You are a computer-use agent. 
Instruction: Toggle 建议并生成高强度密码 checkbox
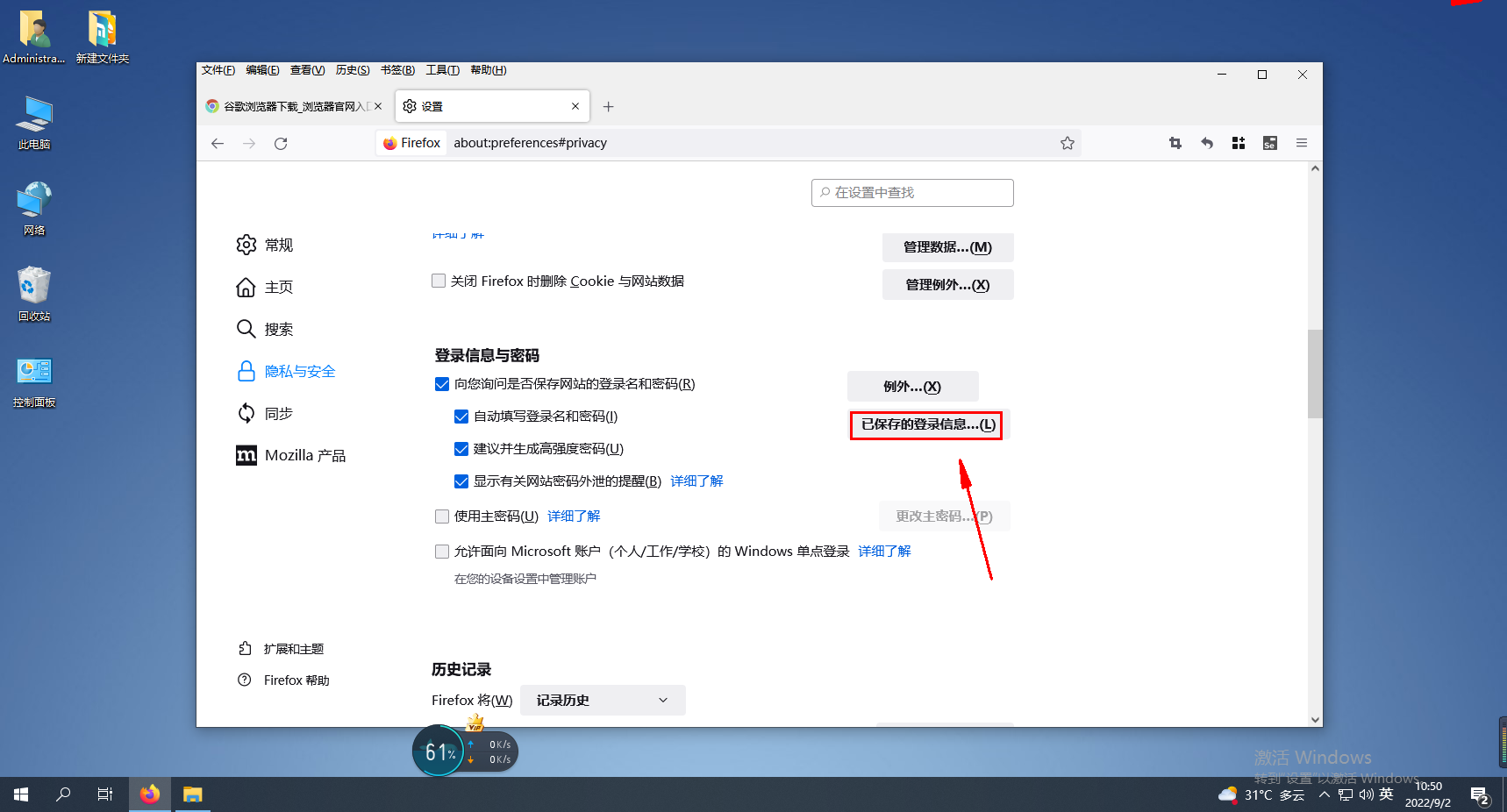tap(461, 449)
